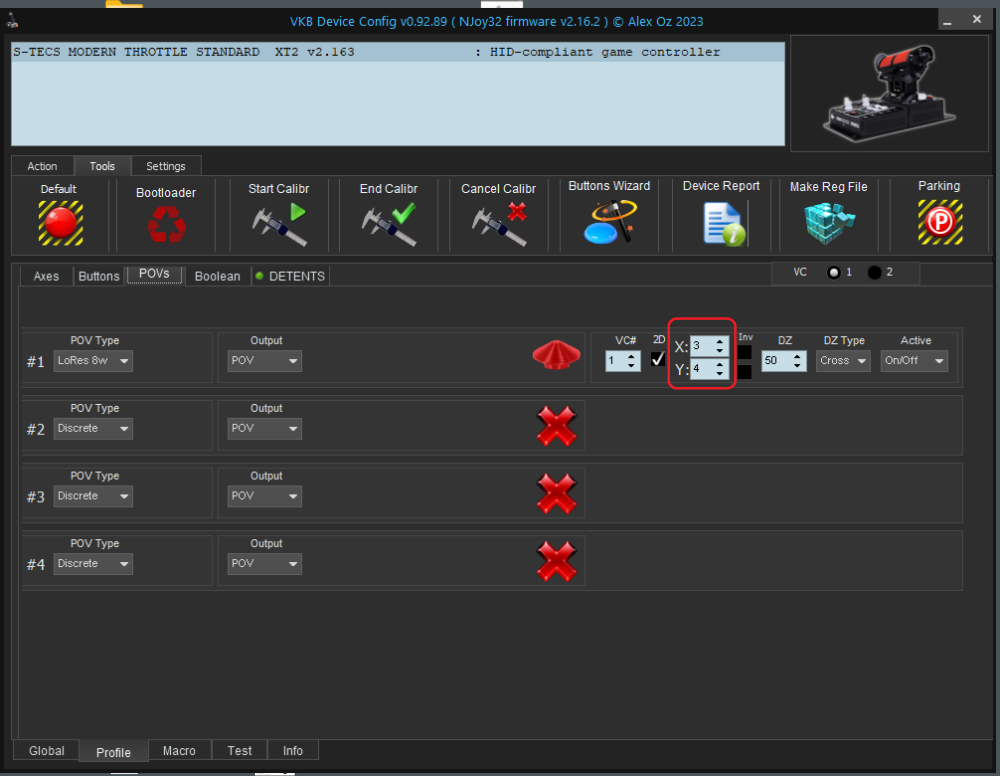This screenshot has width=1000, height=776.
Task: Open the Active On/Off dropdown
Action: point(913,361)
